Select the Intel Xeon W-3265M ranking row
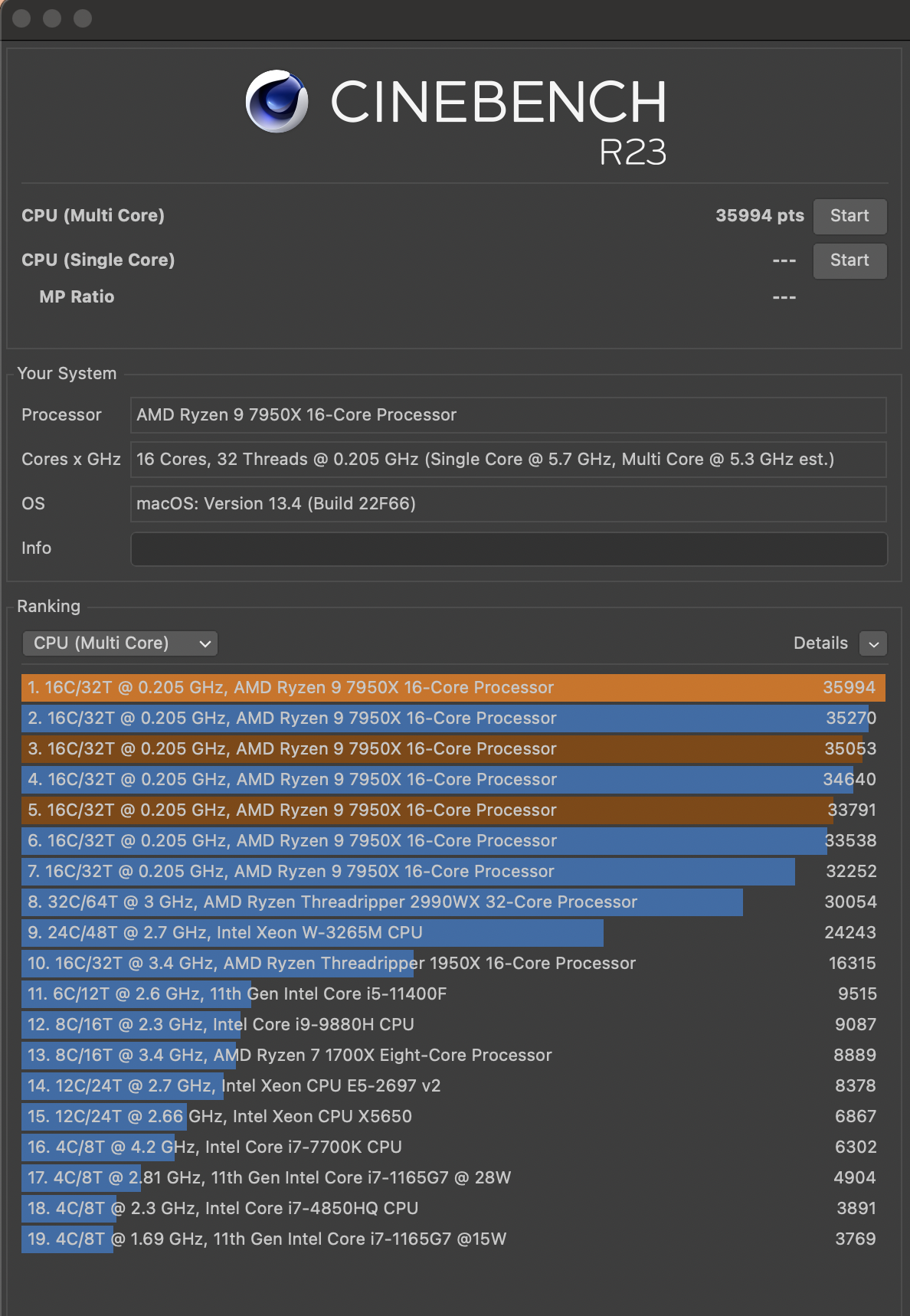Screen dimensions: 910x1316 [453, 933]
